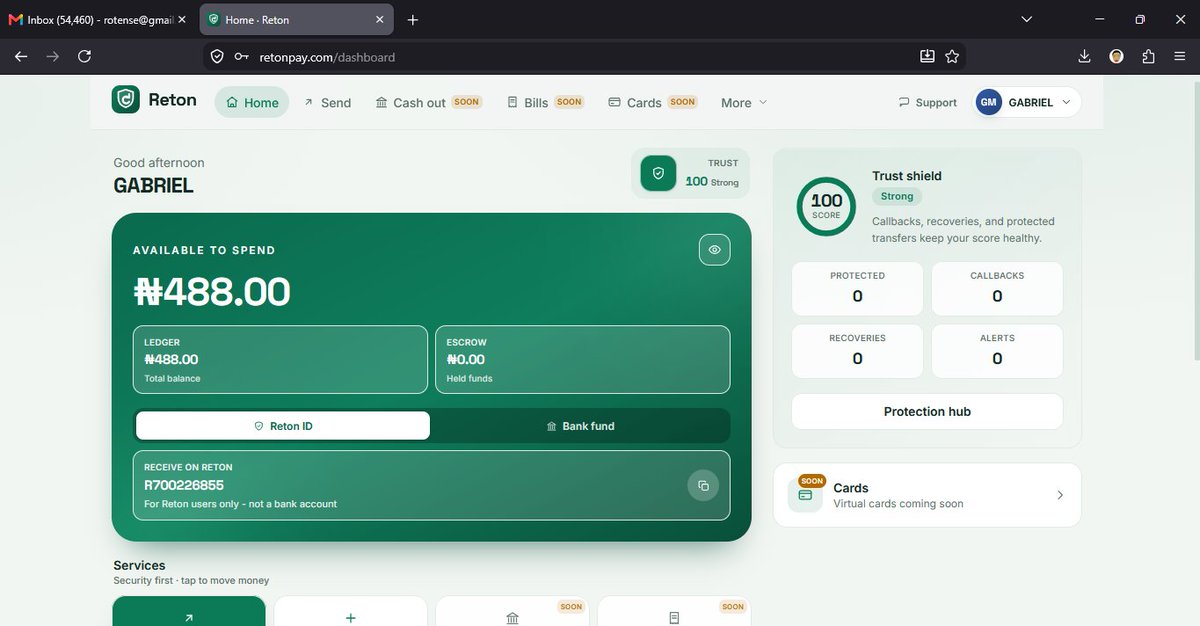Expand the Cards virtual cards coming soon row
The height and width of the screenshot is (626, 1200).
click(927, 495)
